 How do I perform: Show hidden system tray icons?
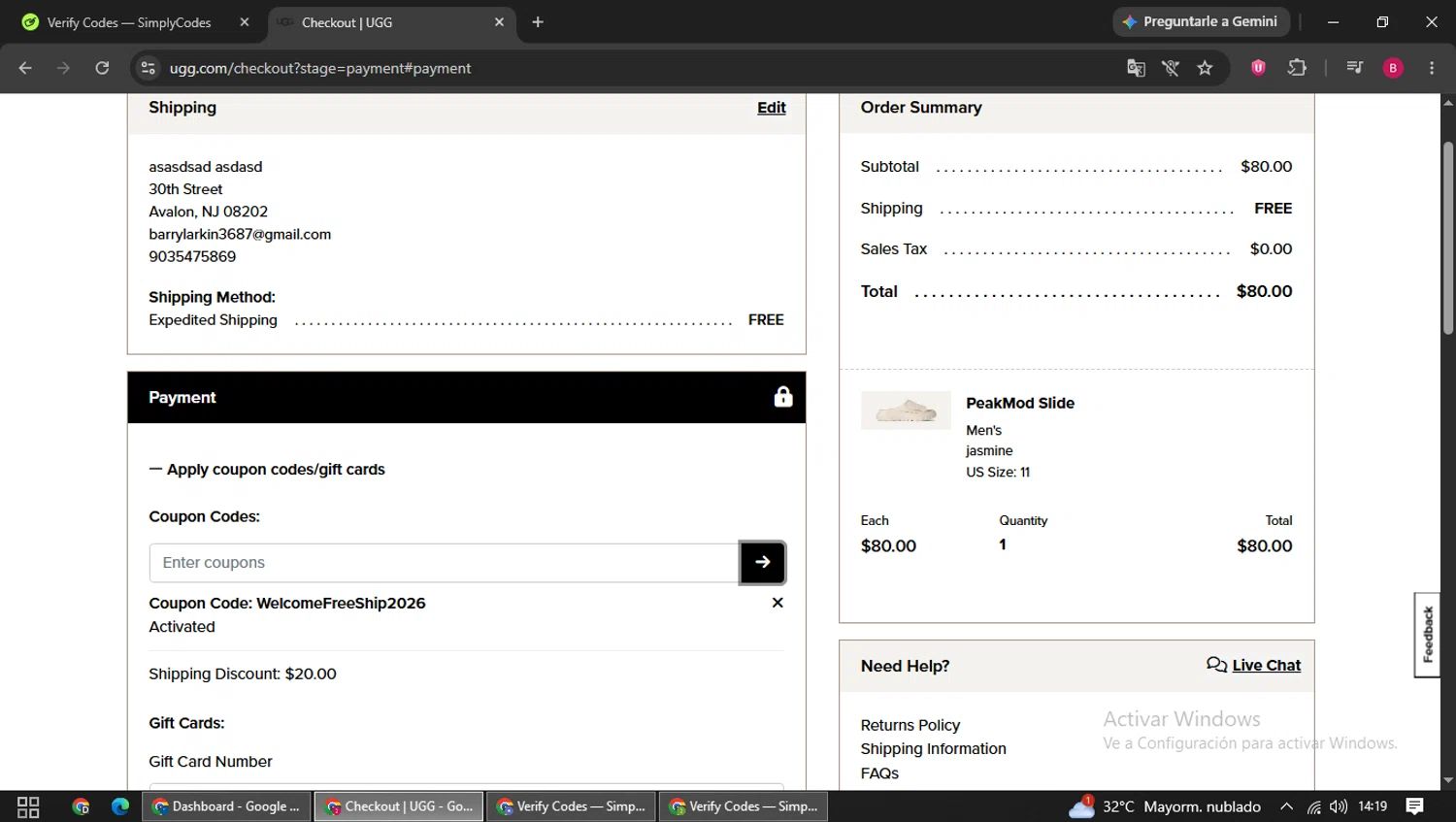[x=1286, y=806]
